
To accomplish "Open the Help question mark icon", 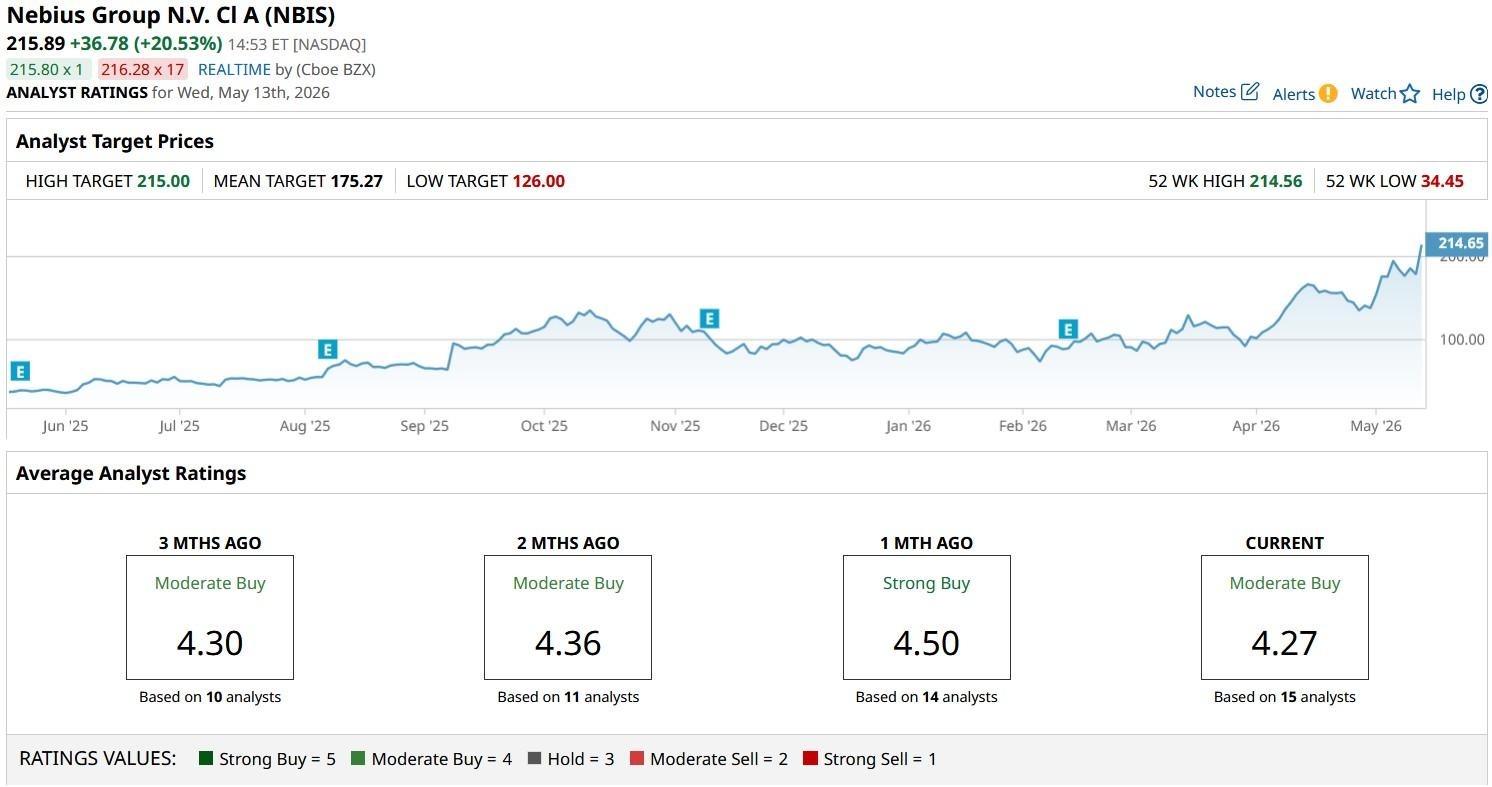I will click(x=1479, y=94).
